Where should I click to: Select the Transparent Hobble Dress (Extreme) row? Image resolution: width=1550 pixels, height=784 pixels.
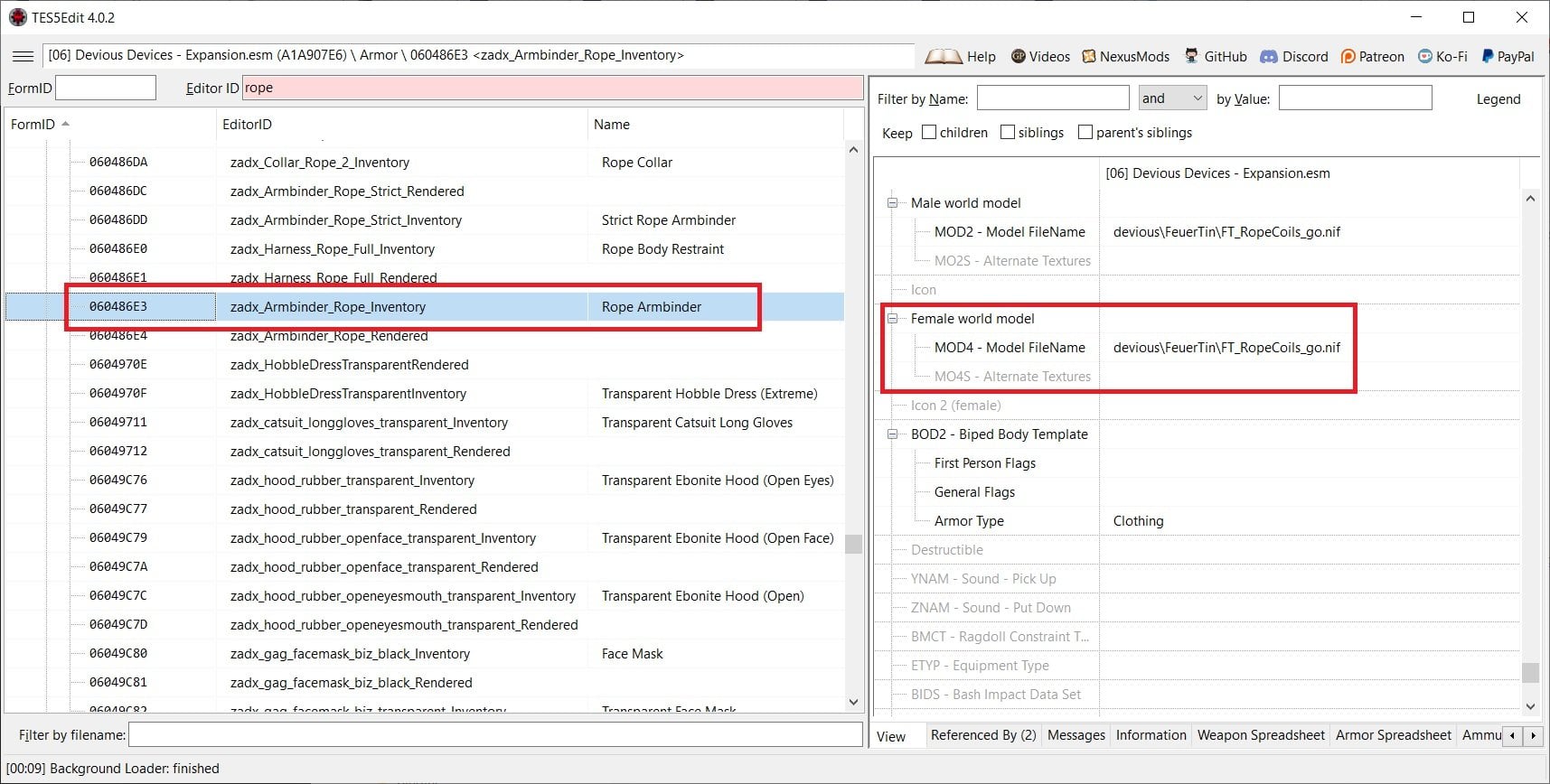[x=425, y=394]
